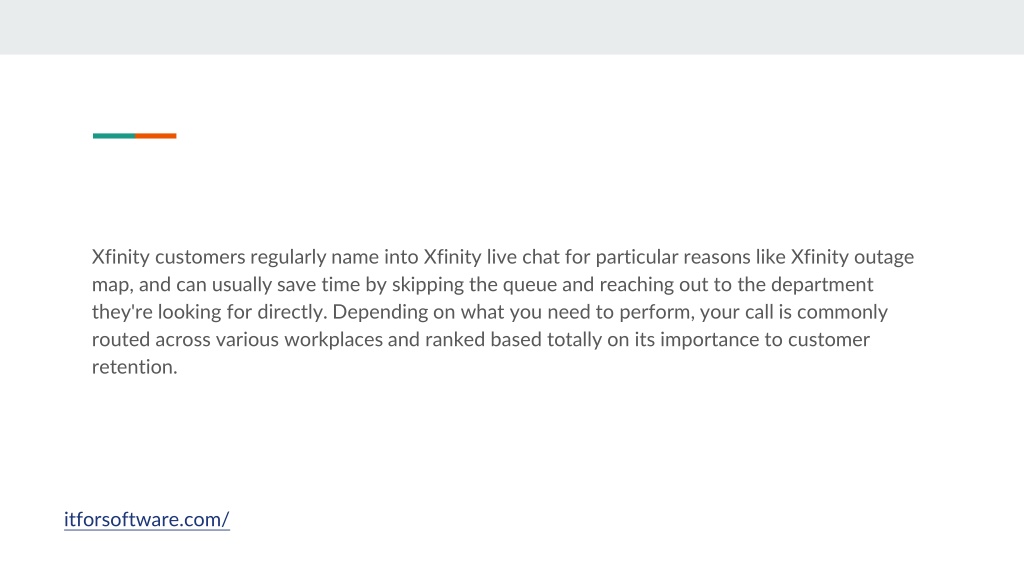
Task: Open the itforsoftware.com/ link
Action: (x=146, y=519)
